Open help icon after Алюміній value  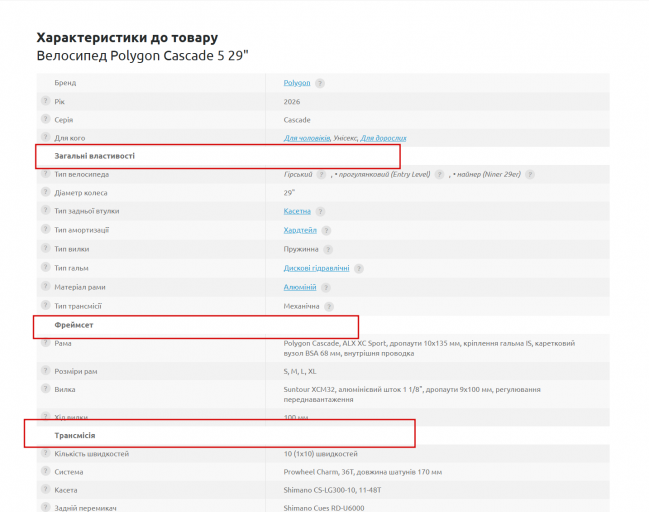point(326,288)
